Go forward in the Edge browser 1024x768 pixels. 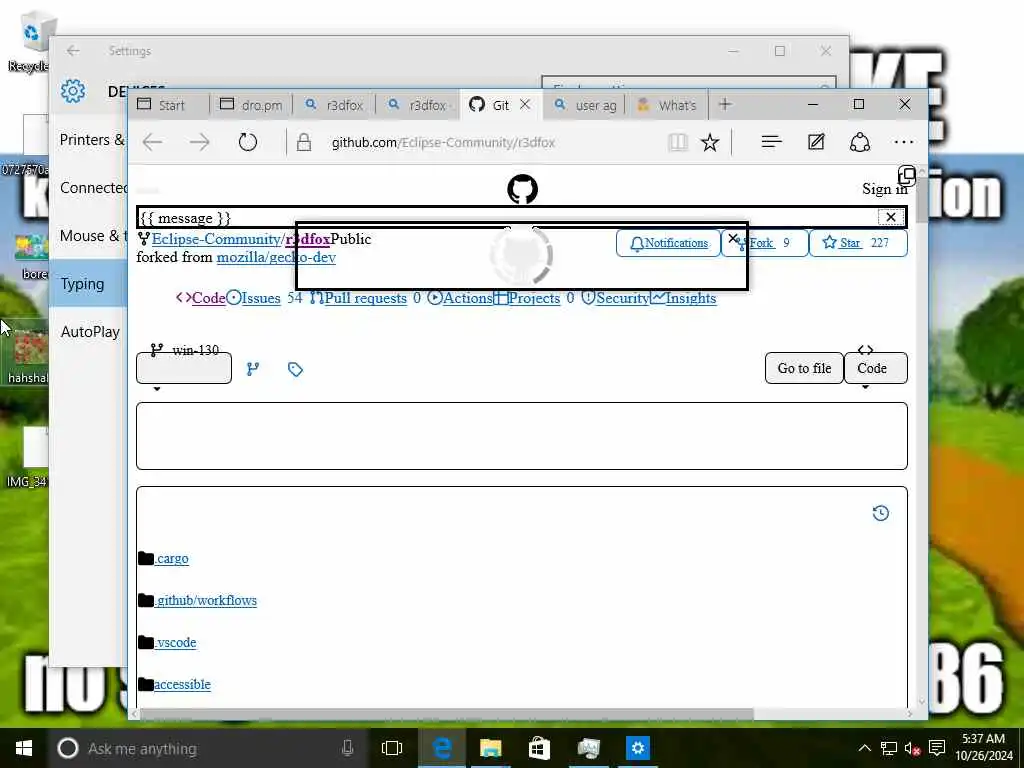click(x=200, y=142)
